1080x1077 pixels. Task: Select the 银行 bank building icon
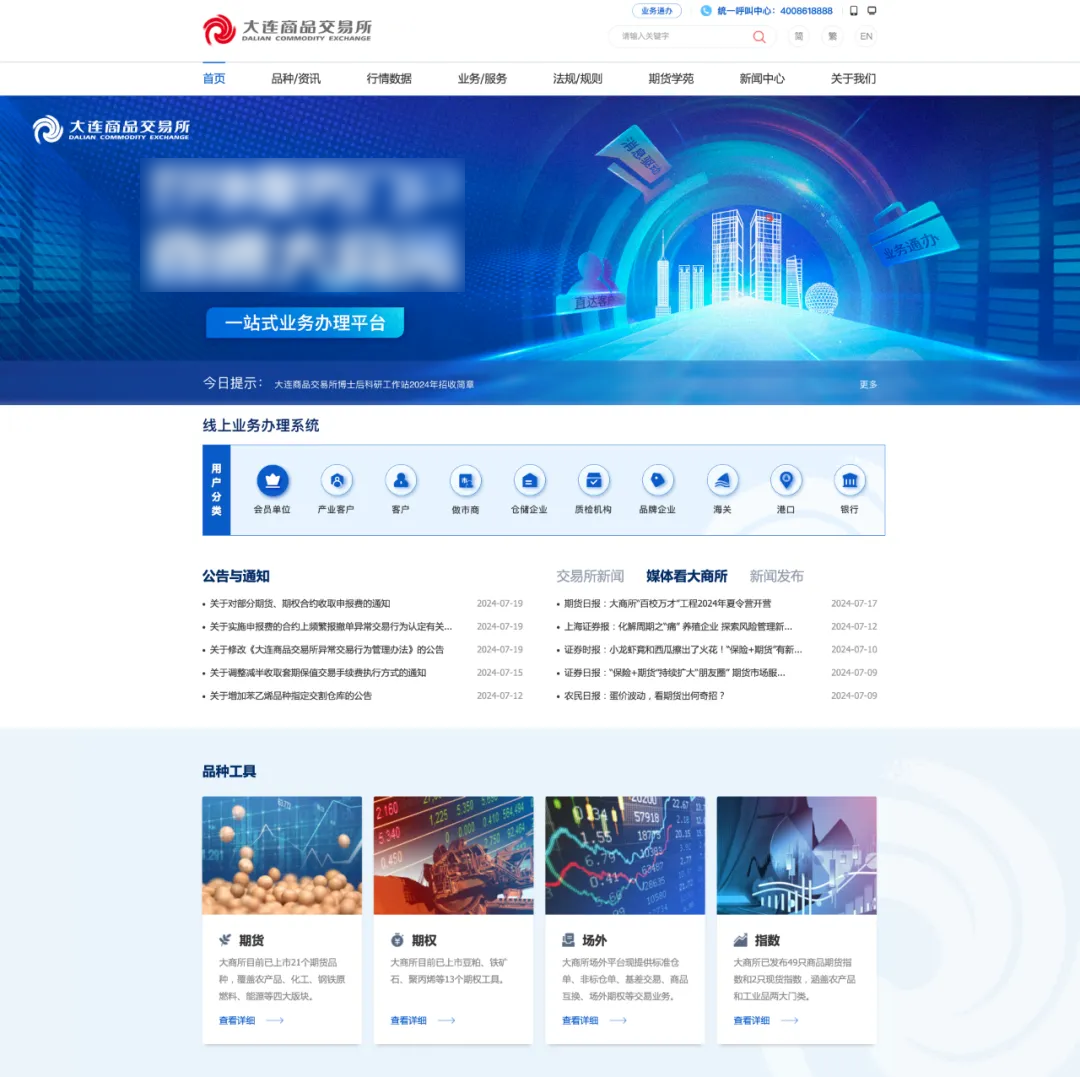click(850, 481)
